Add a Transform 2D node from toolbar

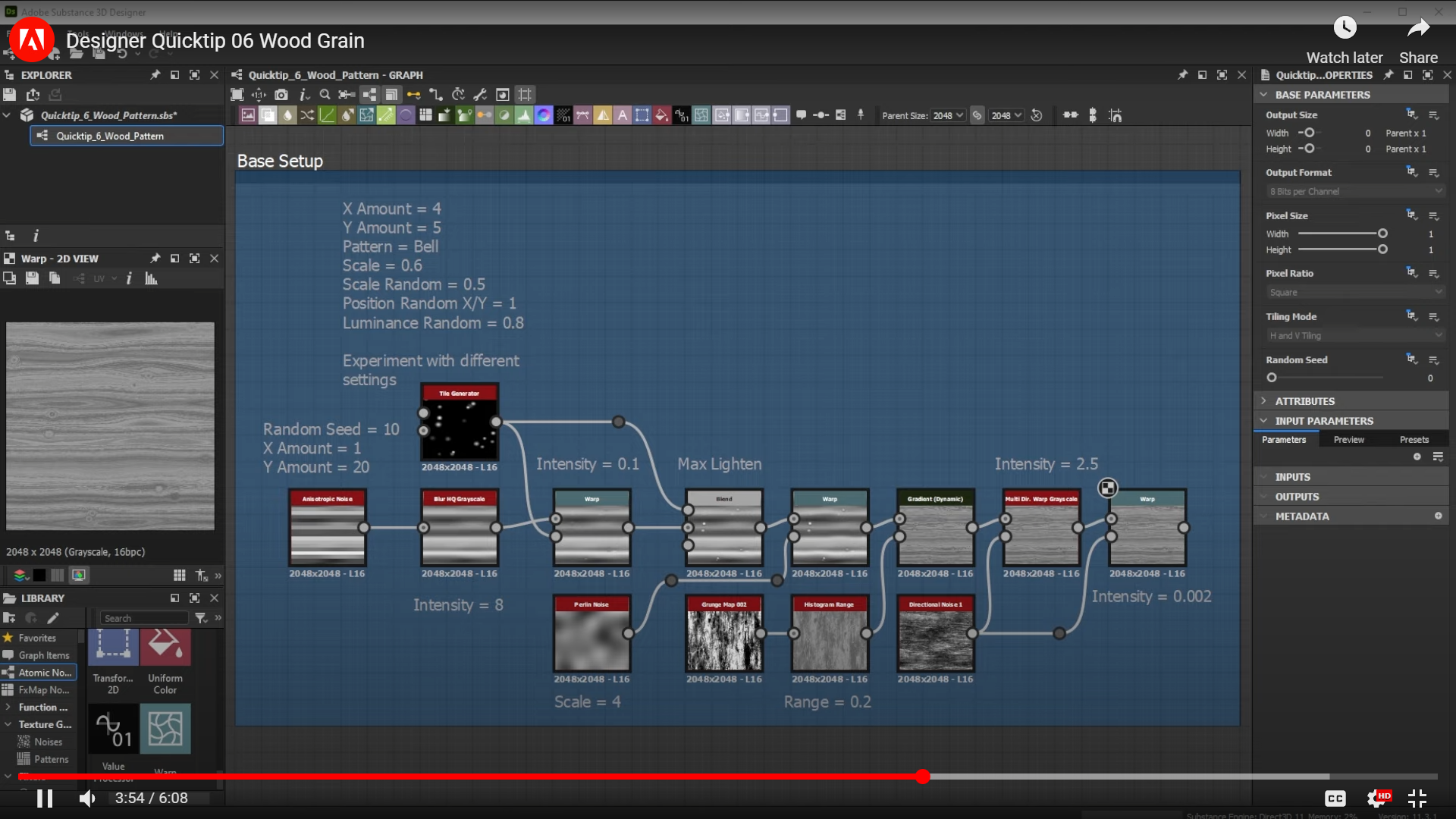(642, 115)
